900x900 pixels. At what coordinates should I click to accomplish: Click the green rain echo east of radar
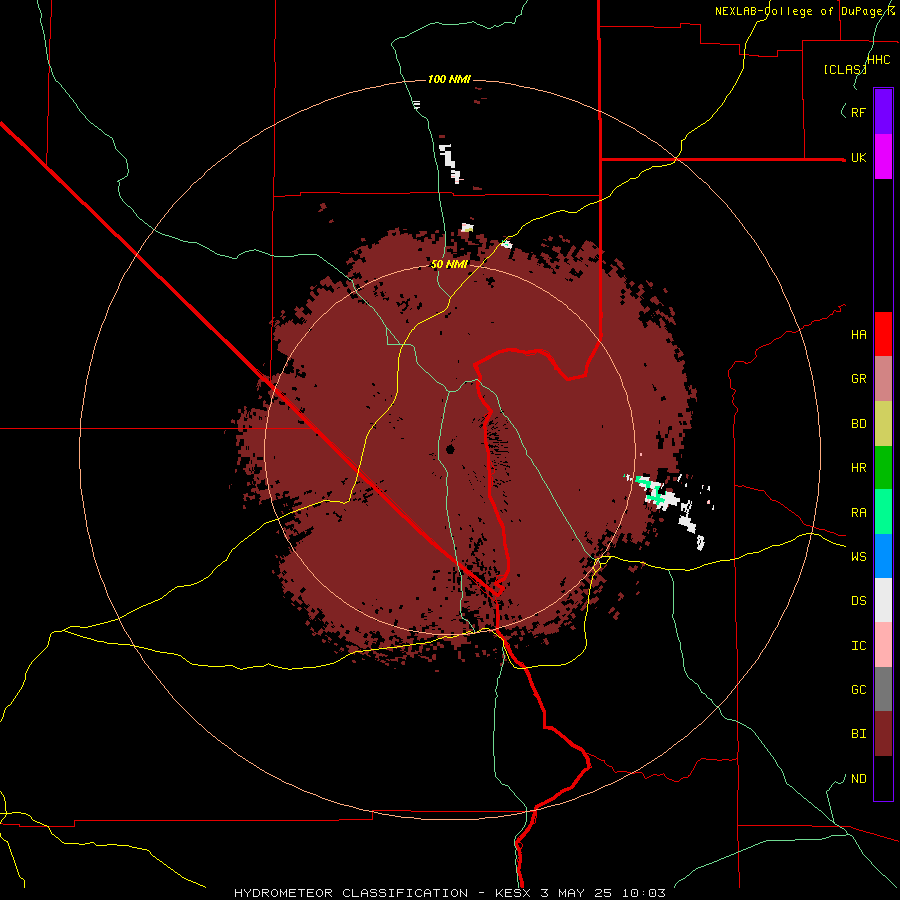[653, 489]
